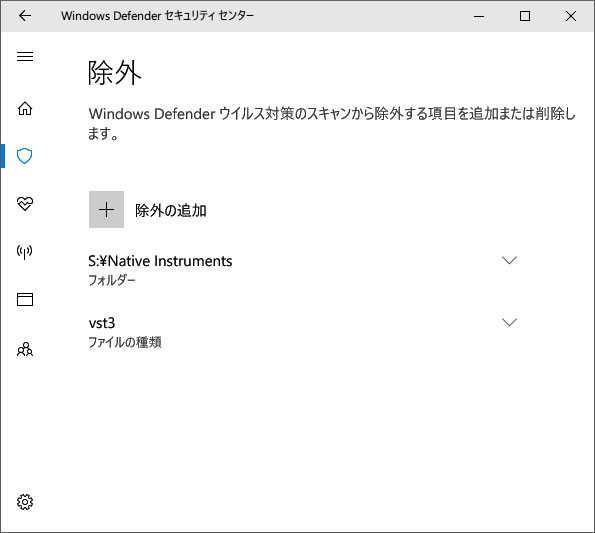Go back with the arrow in title bar

coord(25,16)
